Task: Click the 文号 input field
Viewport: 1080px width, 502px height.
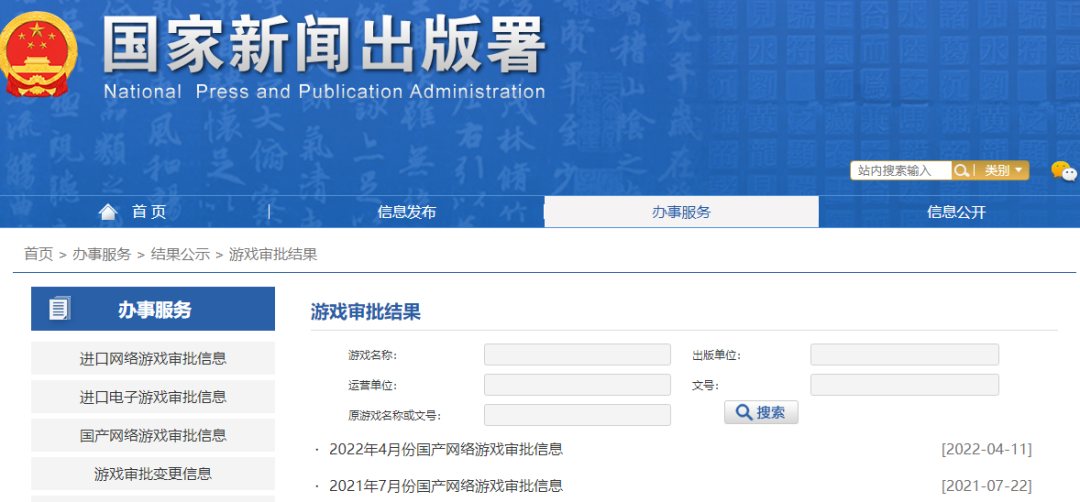Action: (x=904, y=385)
